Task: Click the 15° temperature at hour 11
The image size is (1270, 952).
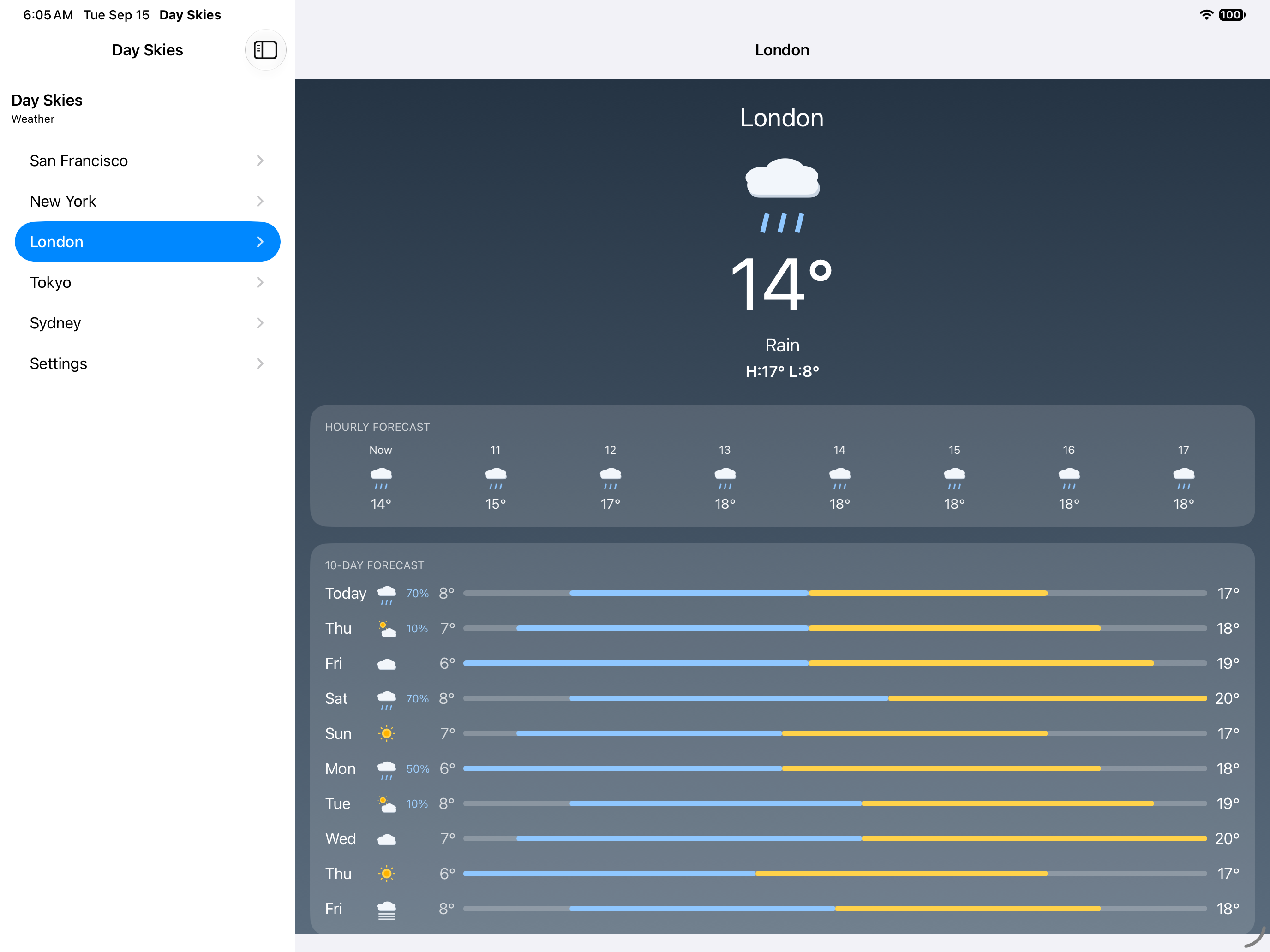Action: click(x=496, y=504)
